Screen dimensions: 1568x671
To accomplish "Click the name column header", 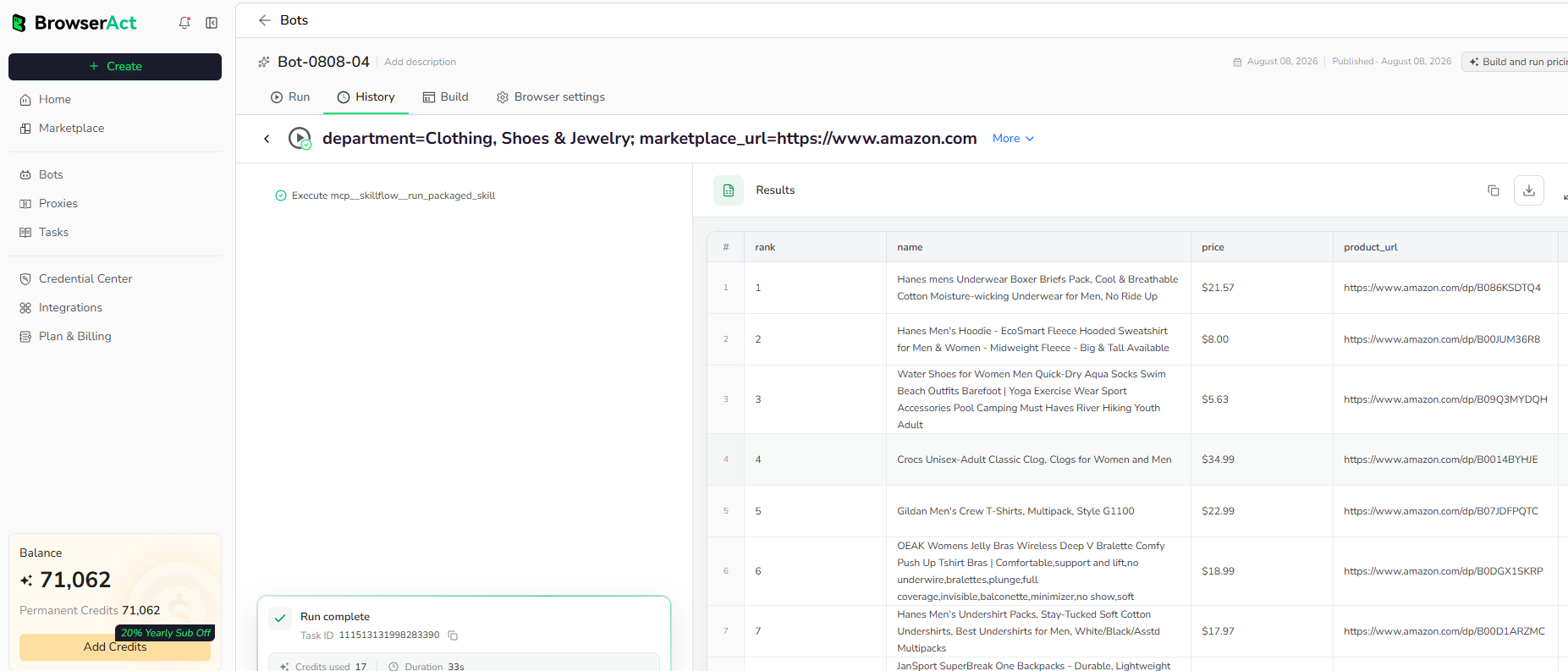I will point(1038,247).
